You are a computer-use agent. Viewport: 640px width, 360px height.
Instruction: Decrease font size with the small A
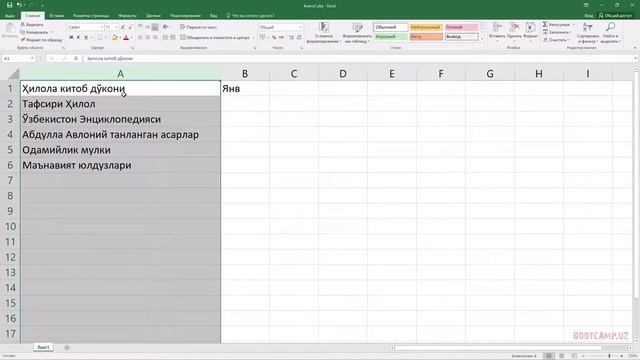click(130, 27)
